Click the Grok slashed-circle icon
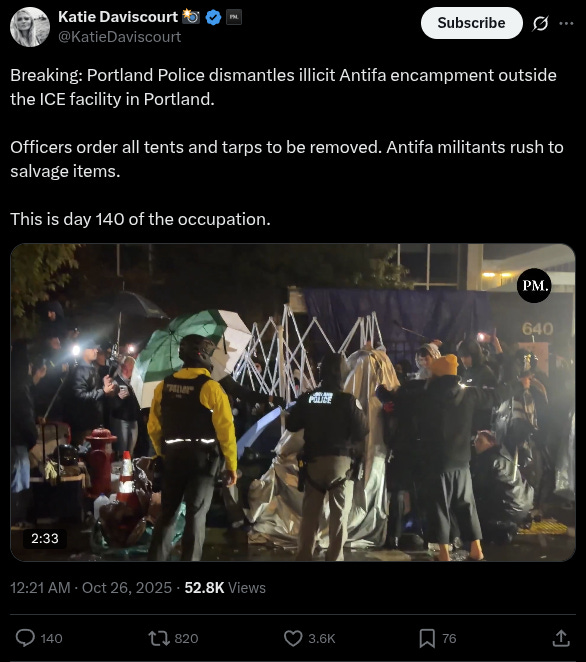Screen dimensions: 586x662 tap(540, 23)
